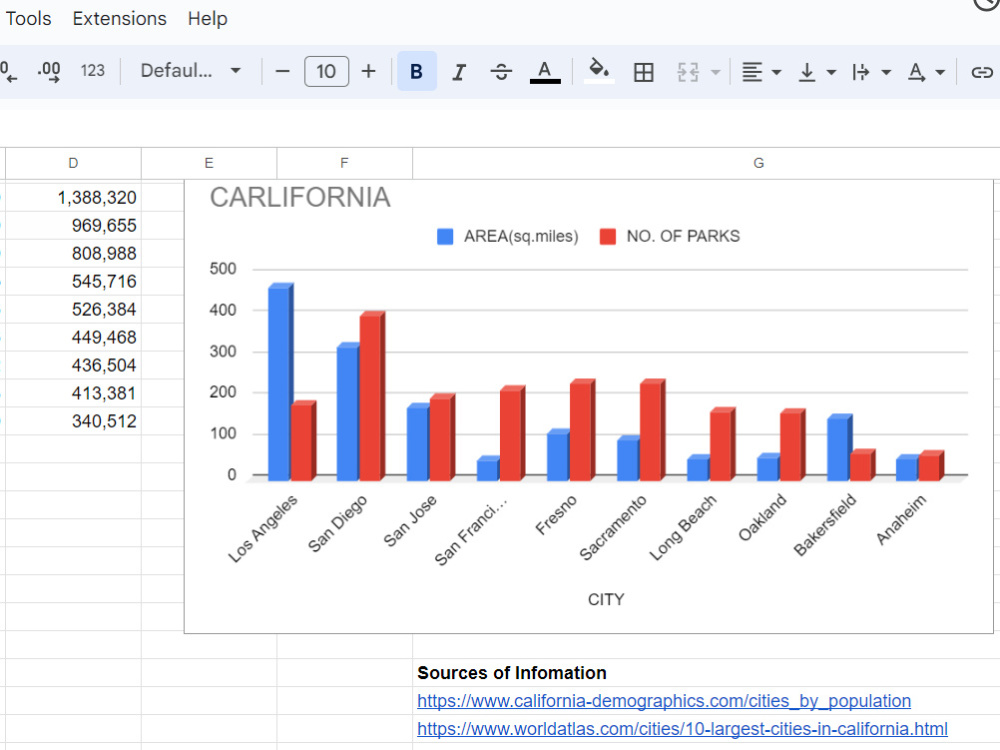
Task: Decrease font size with minus button
Action: [283, 71]
